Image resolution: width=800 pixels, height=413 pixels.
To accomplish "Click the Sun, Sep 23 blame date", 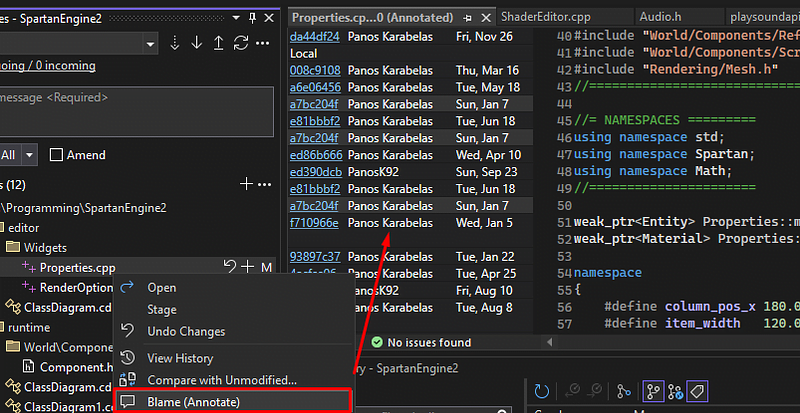I will click(486, 172).
